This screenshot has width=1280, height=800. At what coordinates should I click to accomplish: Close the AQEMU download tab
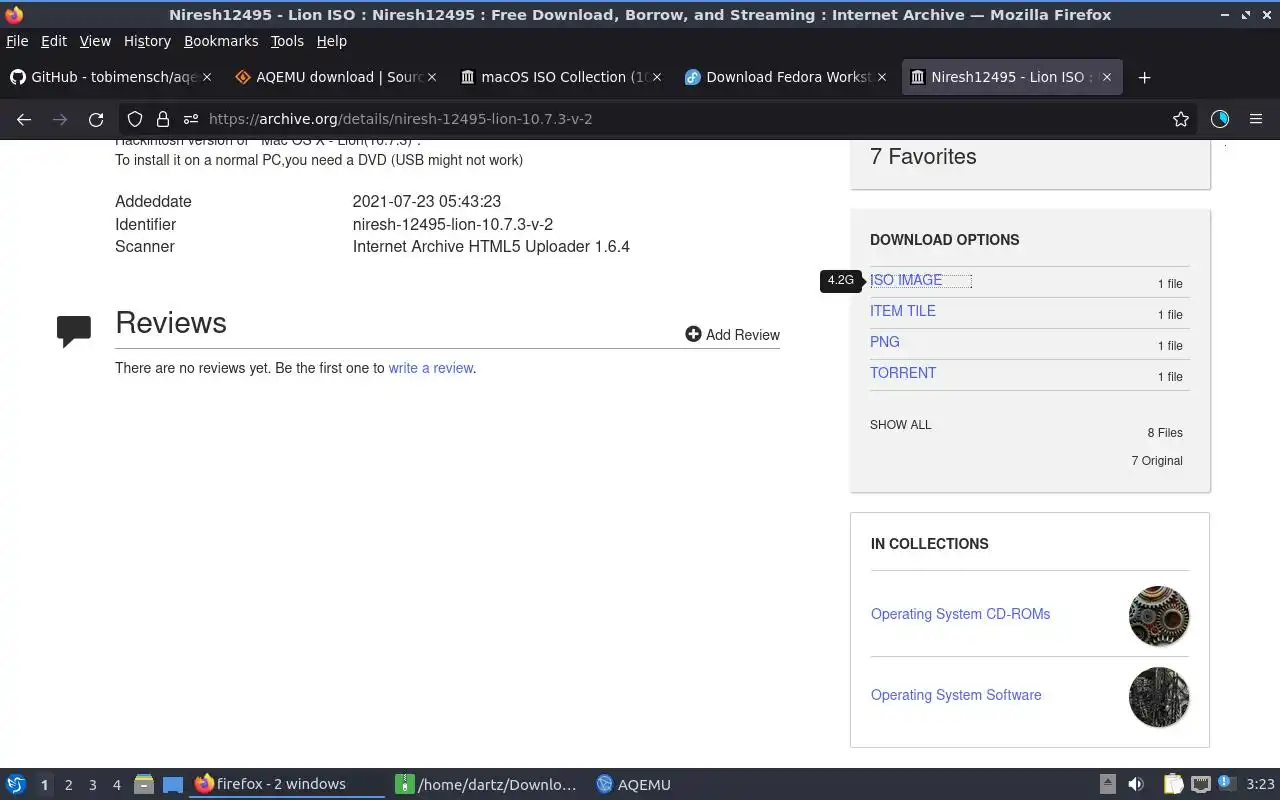click(x=433, y=77)
